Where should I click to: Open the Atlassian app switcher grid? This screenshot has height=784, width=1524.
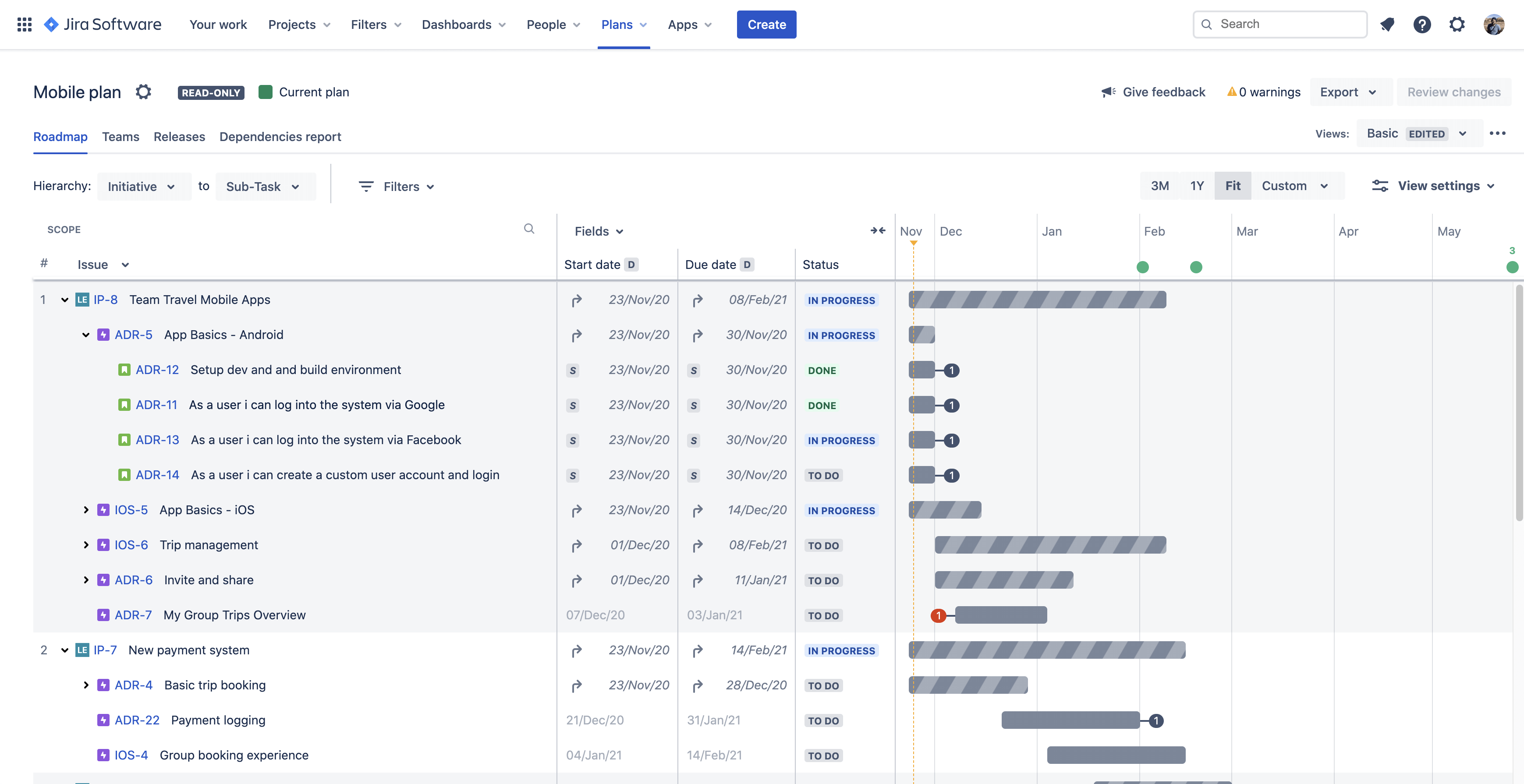click(x=24, y=24)
